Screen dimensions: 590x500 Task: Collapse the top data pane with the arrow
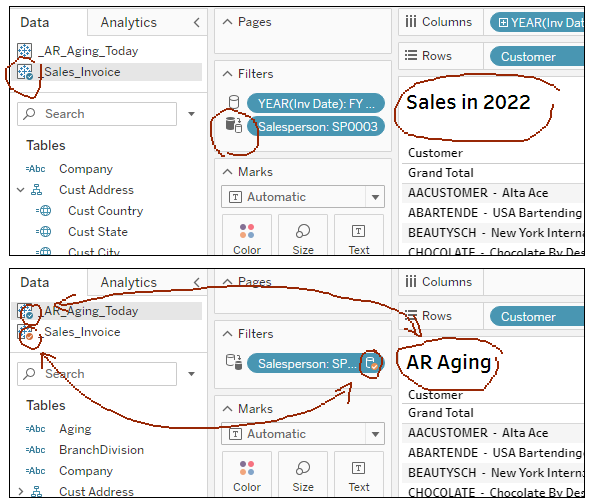point(196,23)
